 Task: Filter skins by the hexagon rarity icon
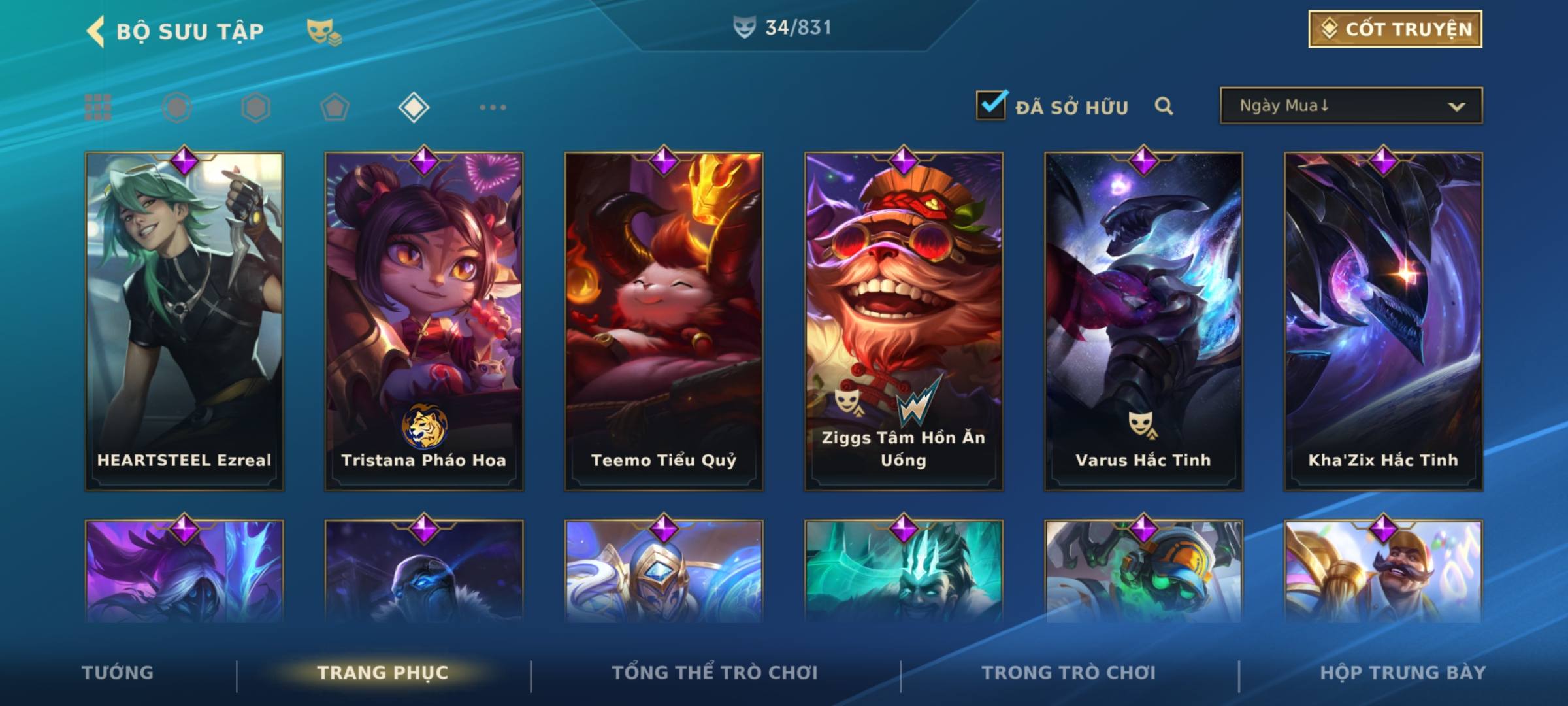255,107
